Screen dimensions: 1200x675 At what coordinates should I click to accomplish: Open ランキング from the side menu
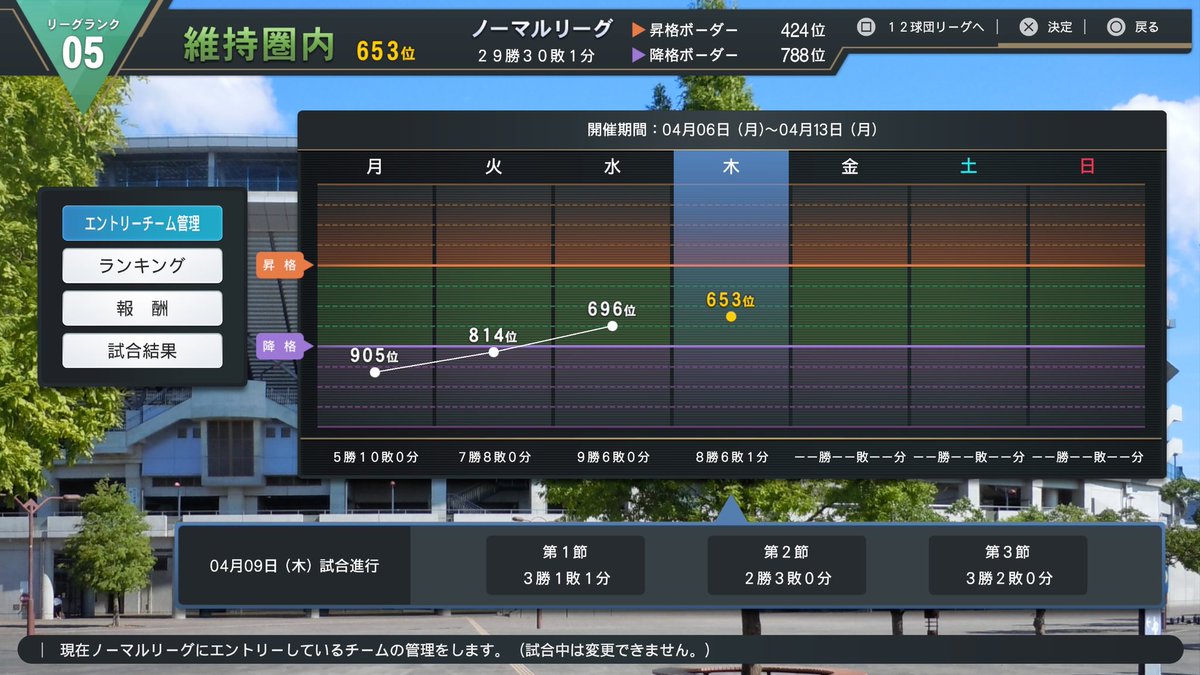[142, 265]
